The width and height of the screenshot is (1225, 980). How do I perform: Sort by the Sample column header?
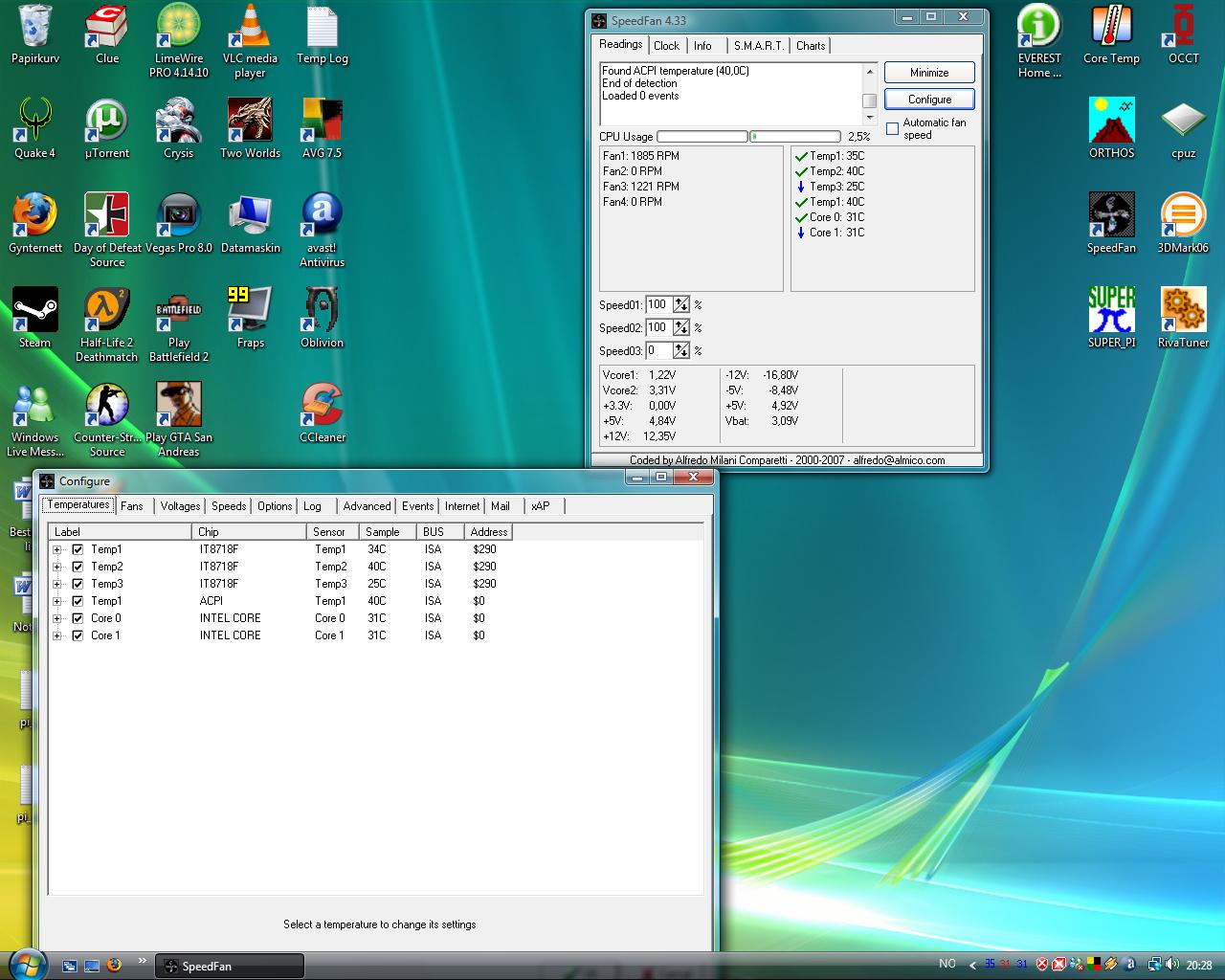tap(388, 532)
